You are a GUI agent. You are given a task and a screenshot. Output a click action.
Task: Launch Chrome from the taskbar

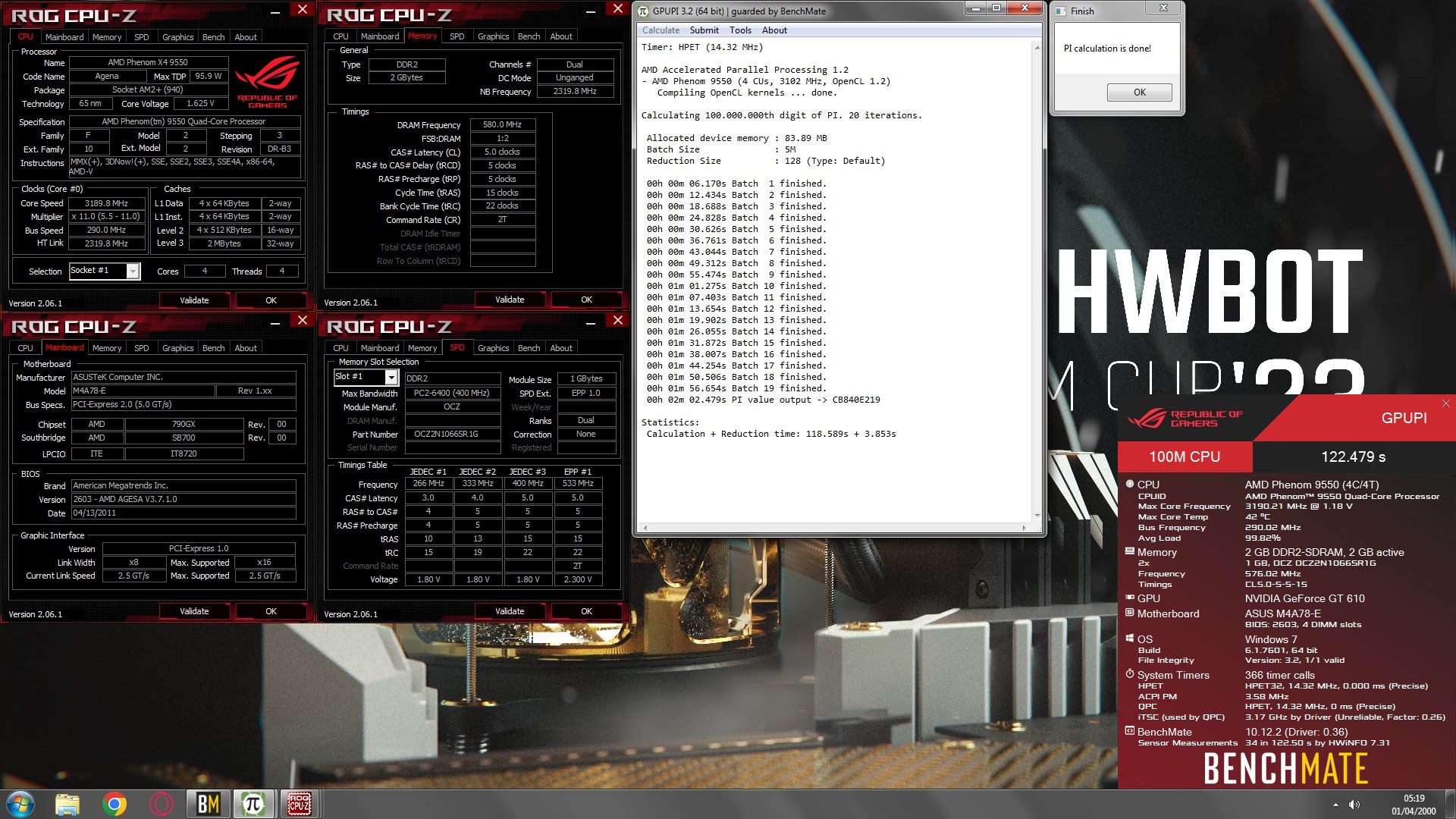pyautogui.click(x=115, y=804)
